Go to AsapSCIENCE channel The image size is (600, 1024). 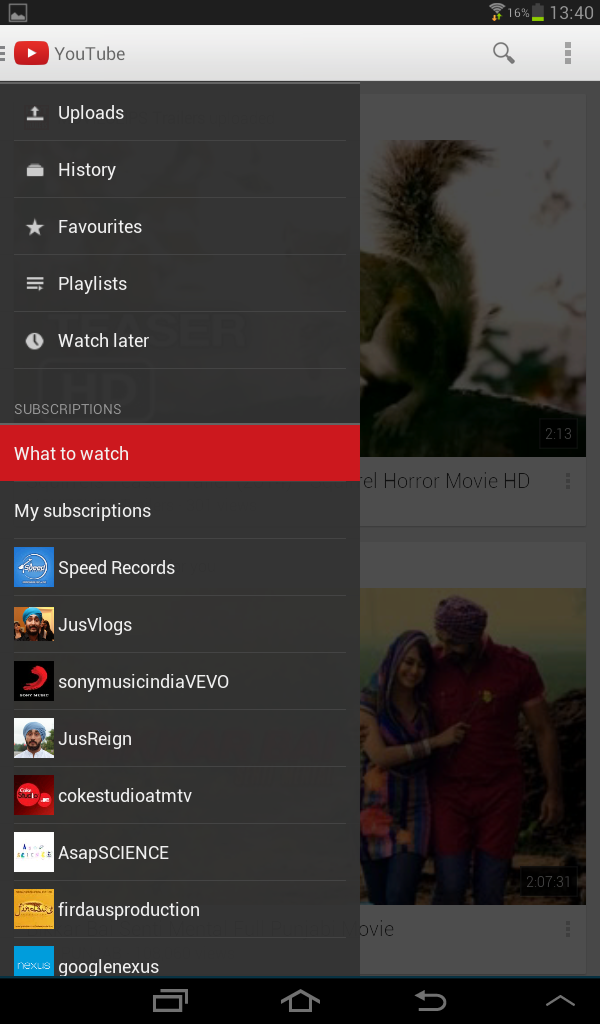pos(113,853)
